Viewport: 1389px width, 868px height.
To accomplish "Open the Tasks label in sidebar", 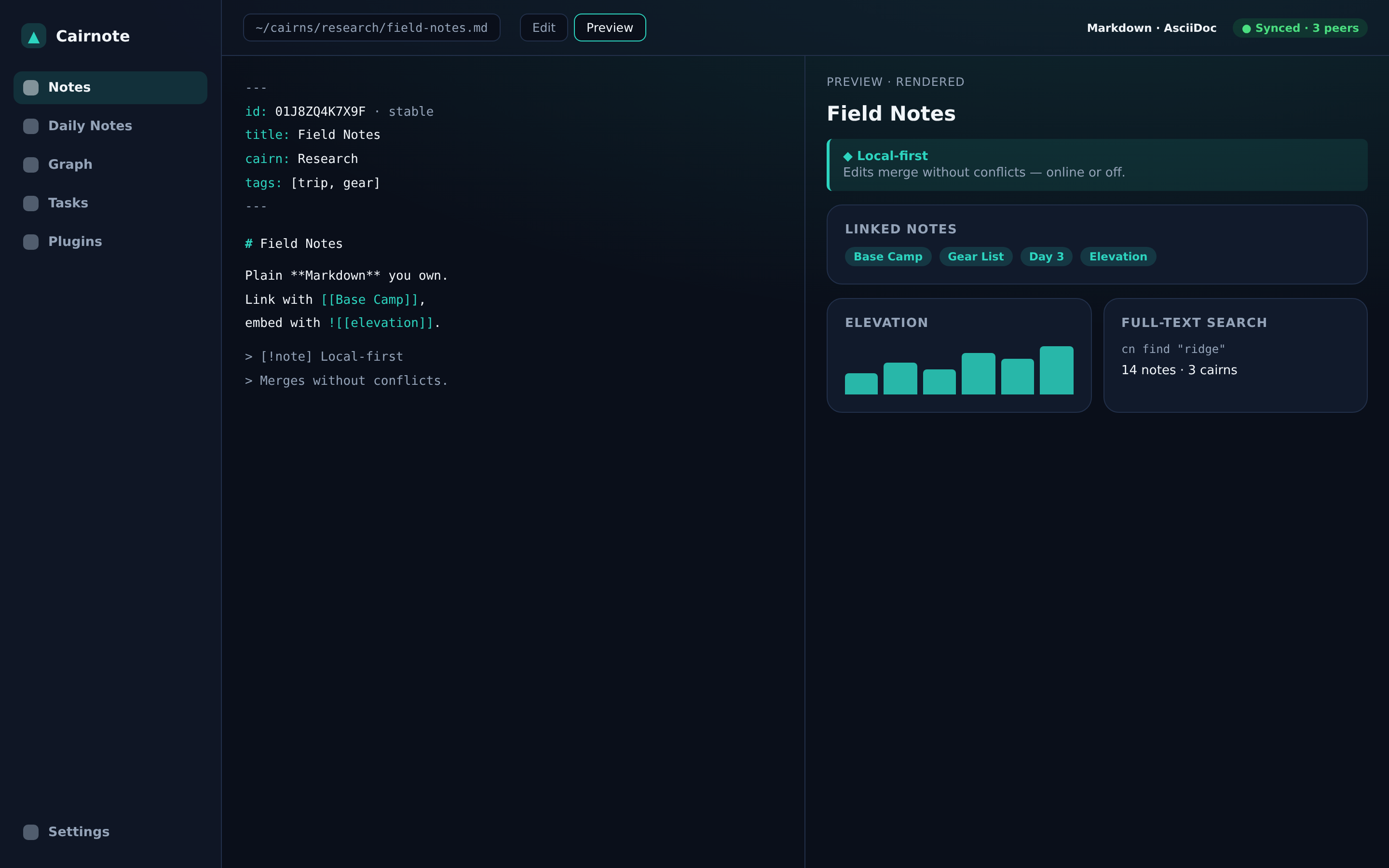I will coord(68,203).
